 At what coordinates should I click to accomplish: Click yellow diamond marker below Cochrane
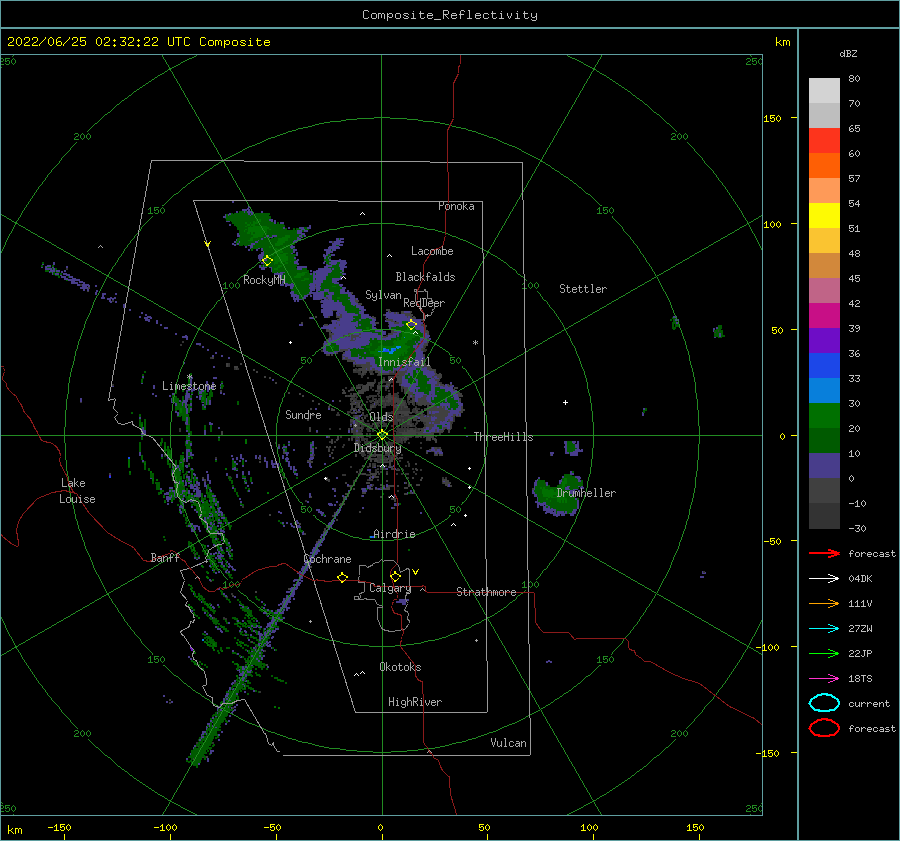(x=343, y=577)
